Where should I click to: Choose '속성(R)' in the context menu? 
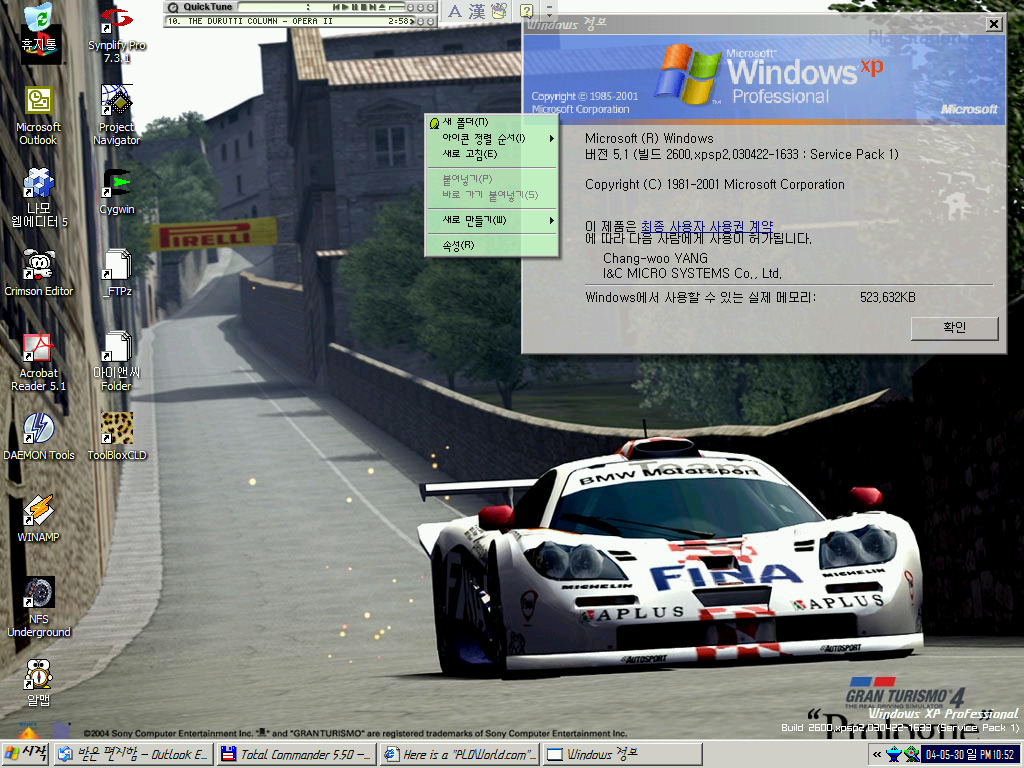point(458,245)
